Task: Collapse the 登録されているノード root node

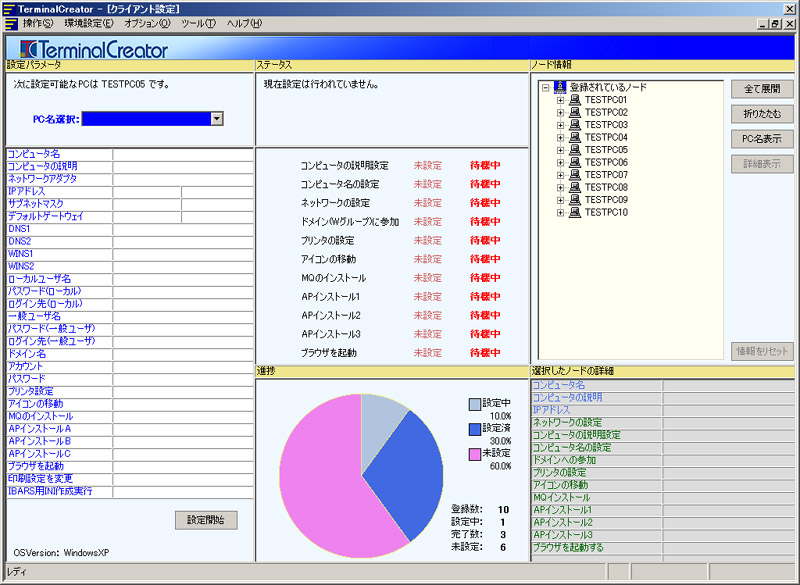Action: [545, 88]
